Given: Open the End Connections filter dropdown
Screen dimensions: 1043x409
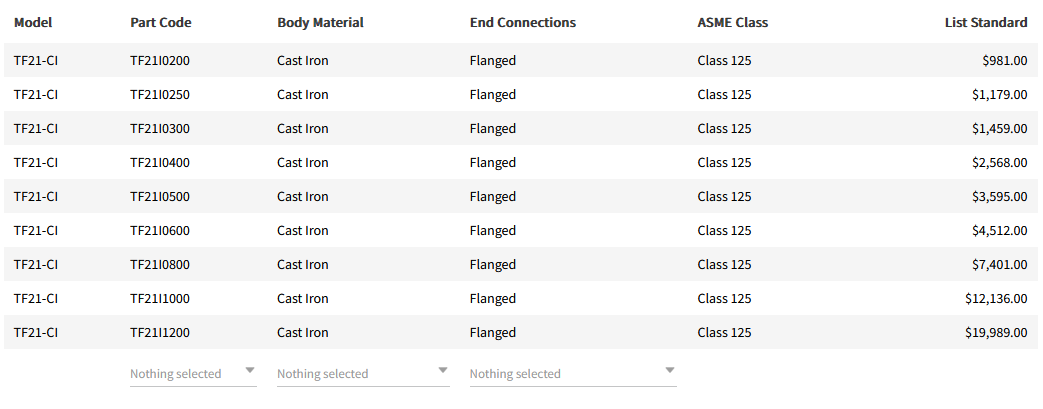Looking at the screenshot, I should coord(572,373).
